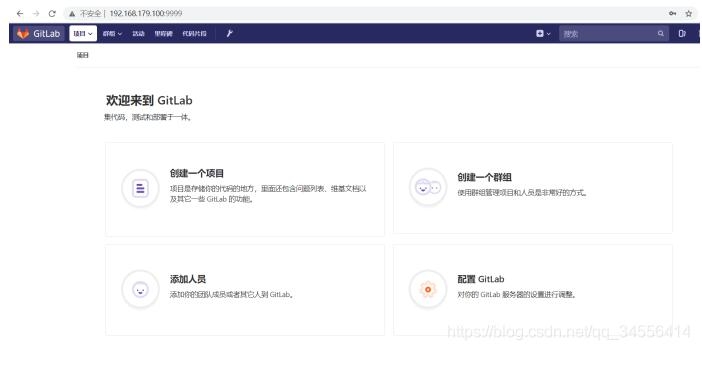This screenshot has height=369, width=702.
Task: Click the project description paragraph under 创建一个项目
Action: (268, 194)
